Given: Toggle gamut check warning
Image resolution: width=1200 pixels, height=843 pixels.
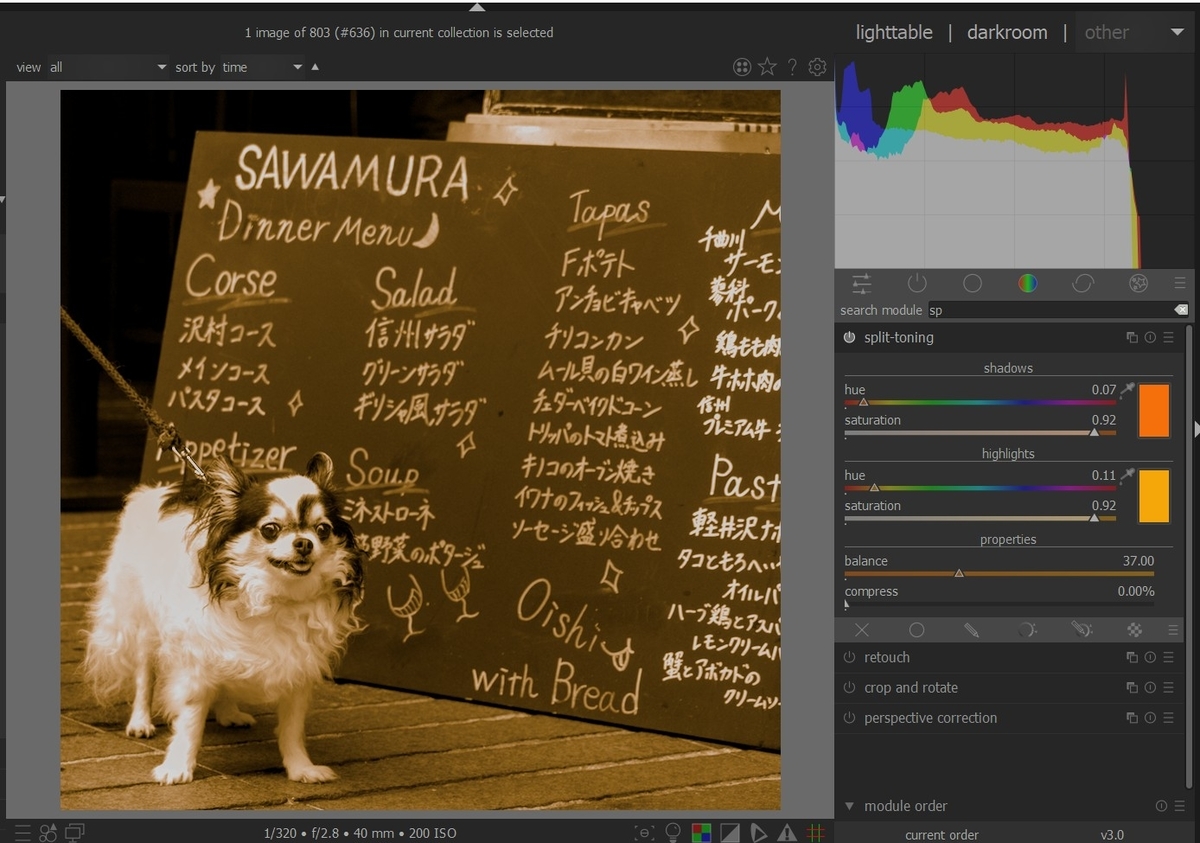Looking at the screenshot, I should pos(787,832).
